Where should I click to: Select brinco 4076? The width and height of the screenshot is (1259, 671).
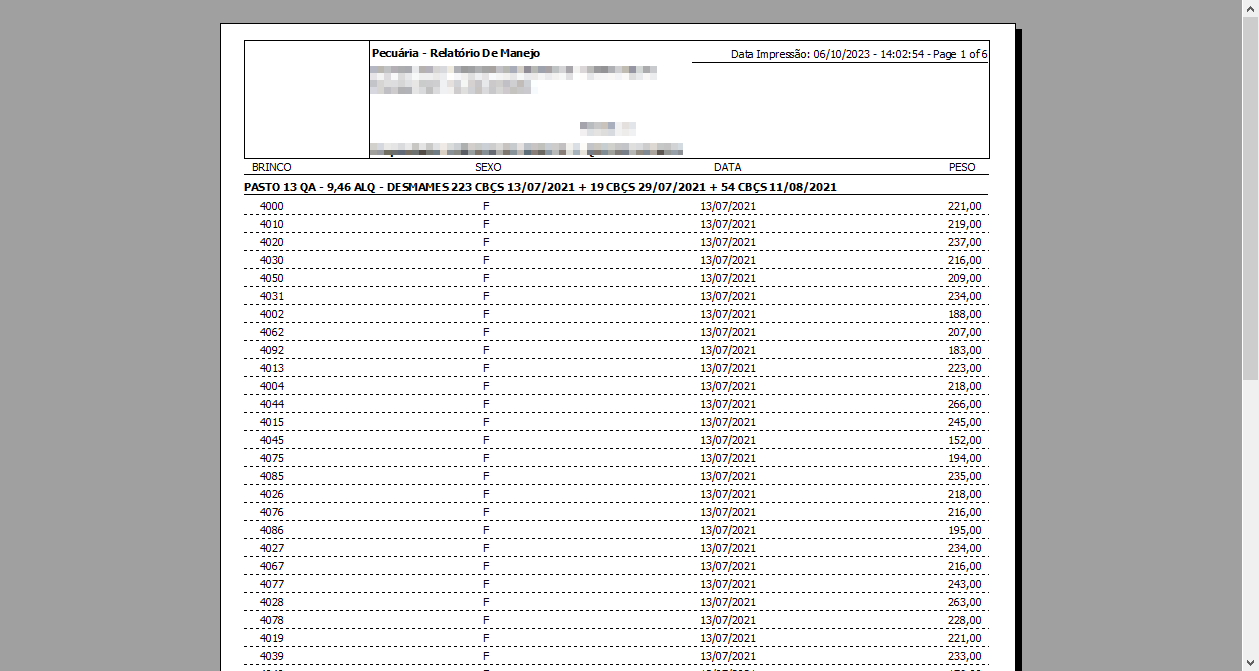coord(272,512)
